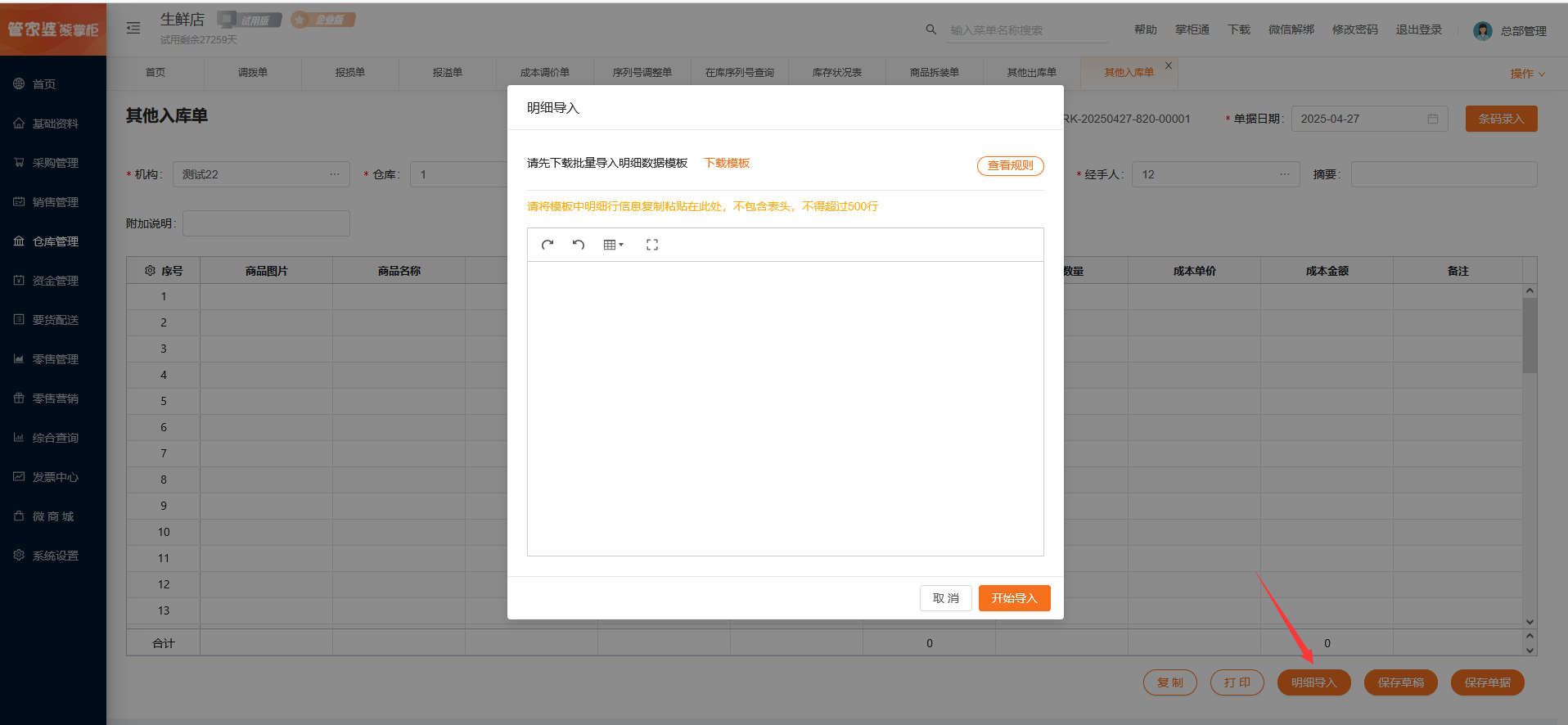The height and width of the screenshot is (725, 1568).
Task: Click the 明细导入 button at bottom
Action: coord(1314,682)
